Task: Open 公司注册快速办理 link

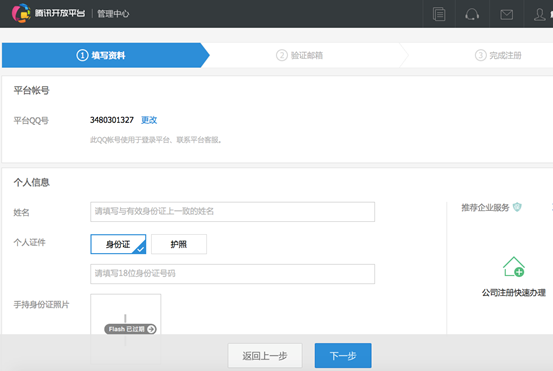Action: (x=514, y=293)
